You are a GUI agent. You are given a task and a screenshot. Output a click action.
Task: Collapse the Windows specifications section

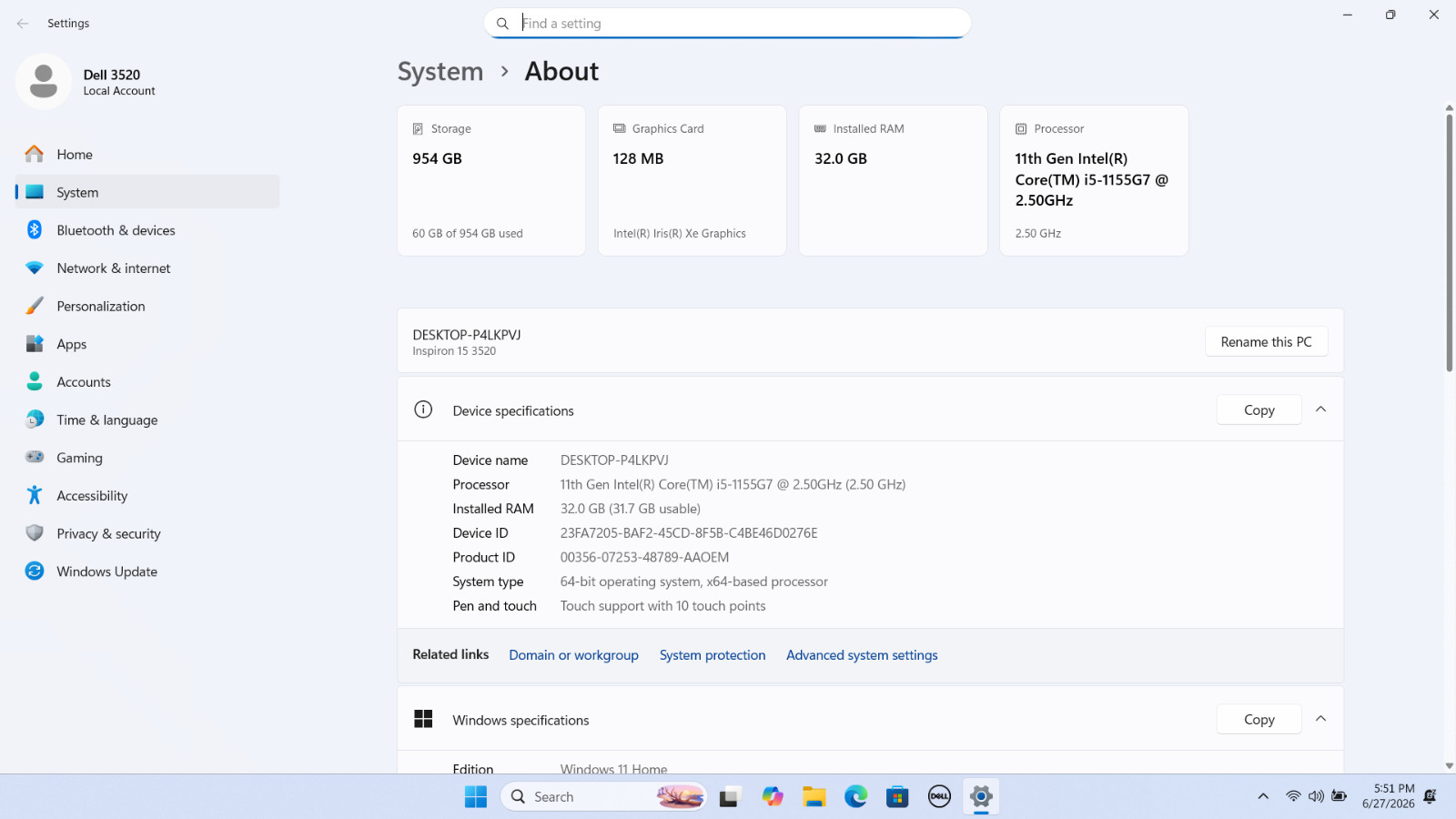tap(1321, 719)
